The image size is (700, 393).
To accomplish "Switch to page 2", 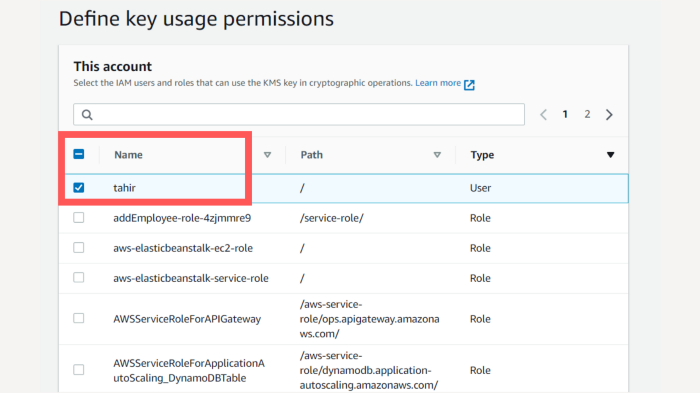I will [x=587, y=114].
